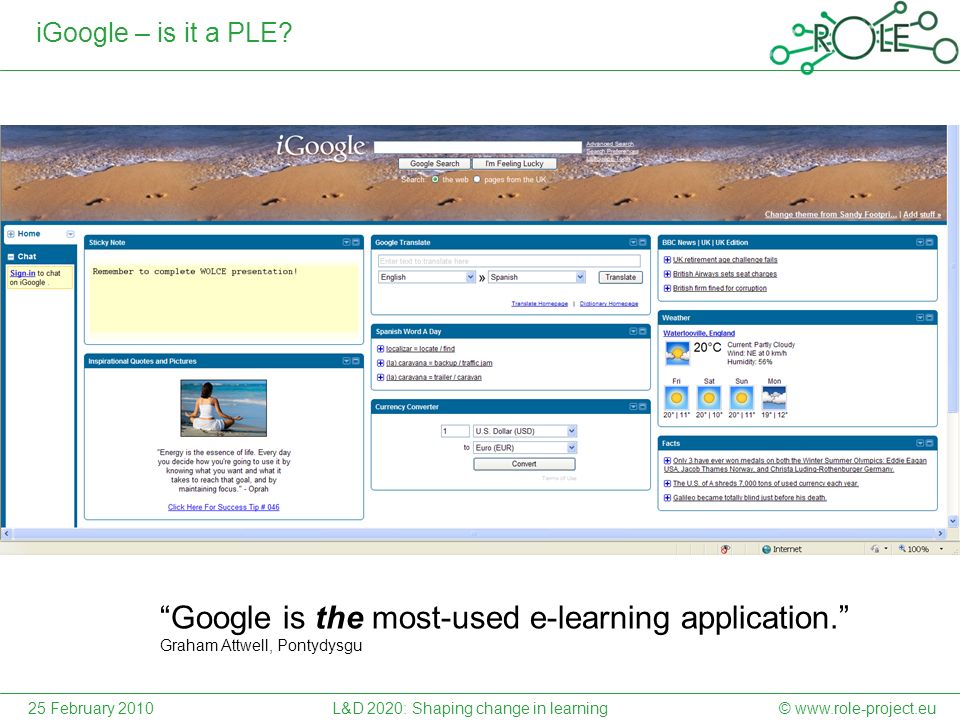Image resolution: width=960 pixels, height=720 pixels.
Task: Click the Convert button
Action: [524, 464]
